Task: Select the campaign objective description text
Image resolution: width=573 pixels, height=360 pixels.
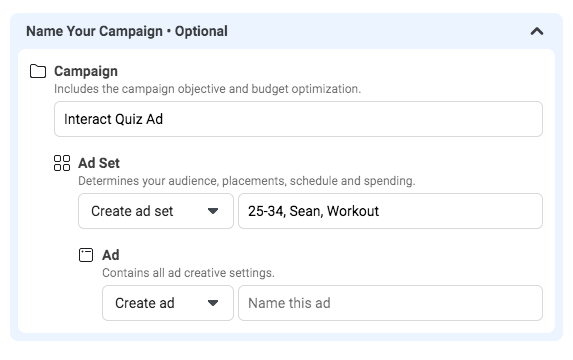Action: click(208, 89)
